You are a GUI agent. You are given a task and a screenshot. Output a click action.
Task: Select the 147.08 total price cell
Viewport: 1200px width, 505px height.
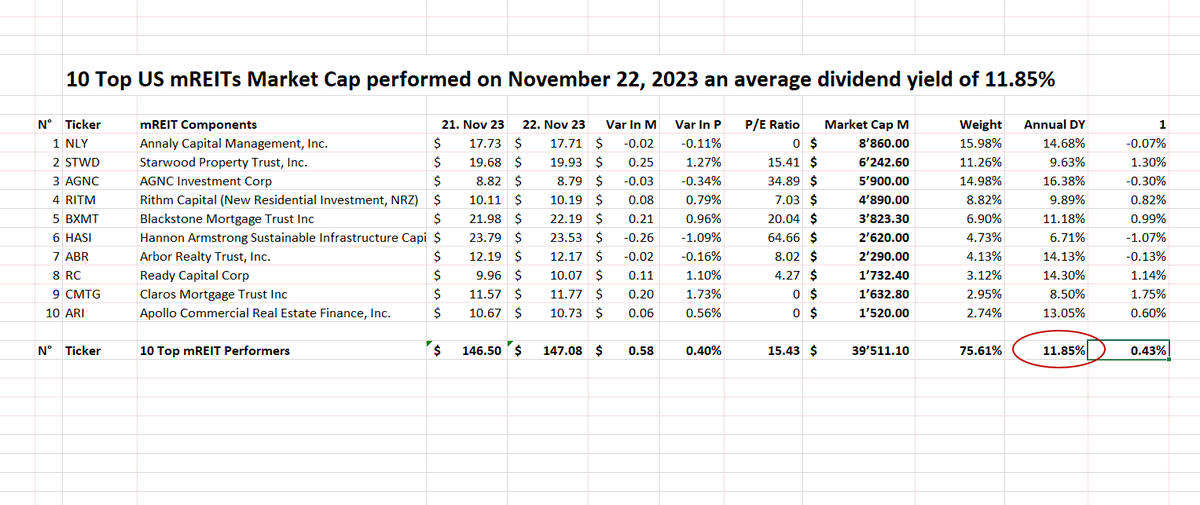pos(565,351)
